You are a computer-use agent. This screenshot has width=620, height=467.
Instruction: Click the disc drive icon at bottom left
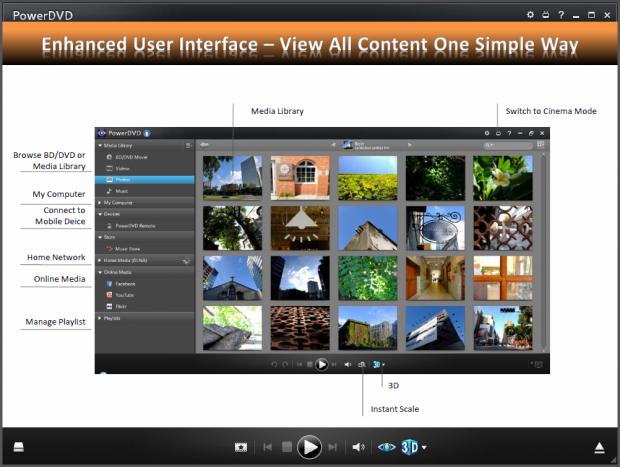[x=19, y=447]
